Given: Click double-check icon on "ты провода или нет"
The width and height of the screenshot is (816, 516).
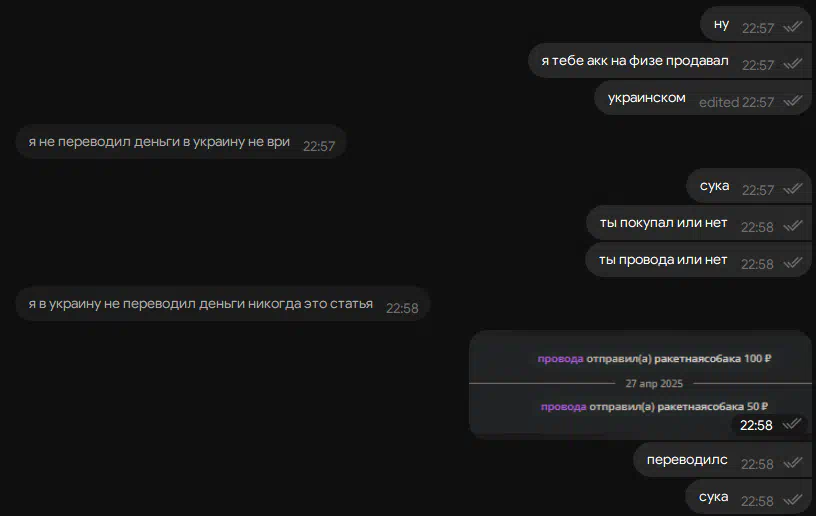Looking at the screenshot, I should pos(793,263).
